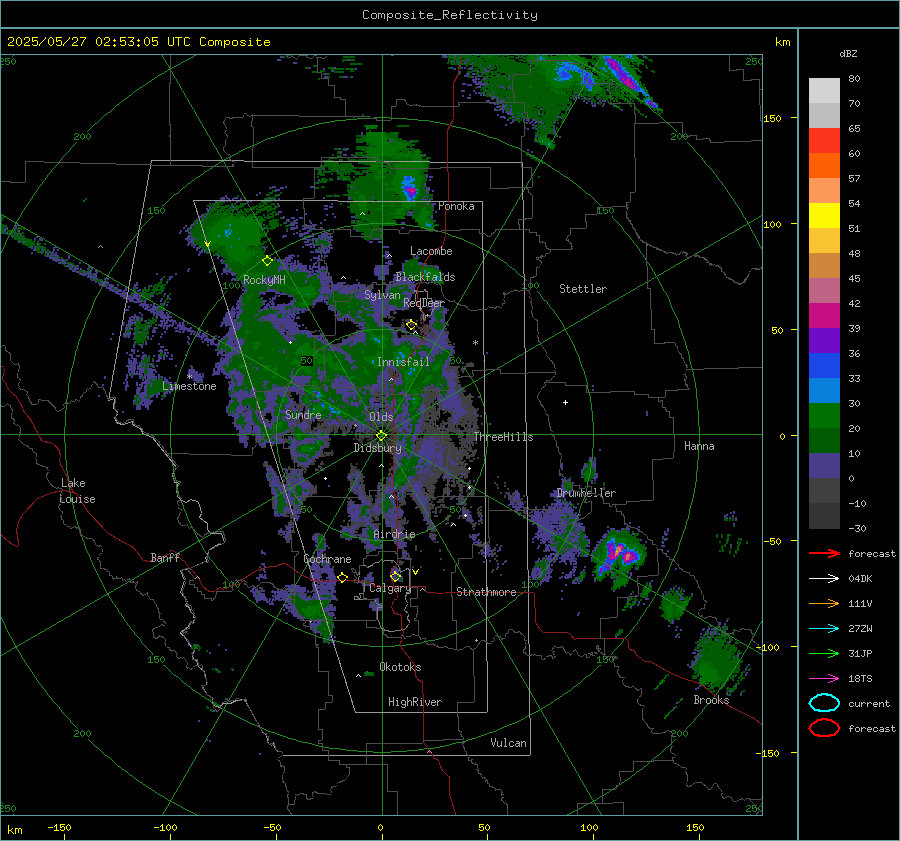Click the red 'forecast' ellipse legend icon

click(824, 728)
